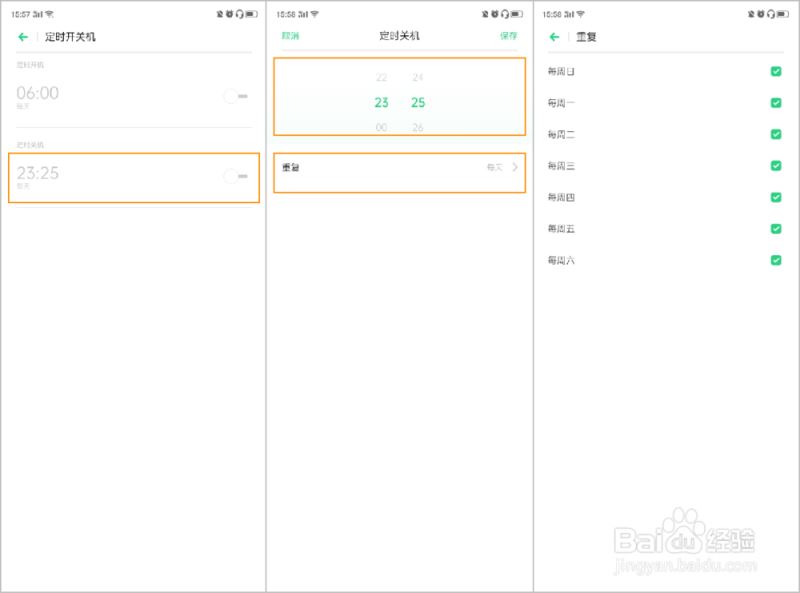800x593 pixels.
Task: Uncheck 每周一 checkbox
Action: tap(776, 103)
